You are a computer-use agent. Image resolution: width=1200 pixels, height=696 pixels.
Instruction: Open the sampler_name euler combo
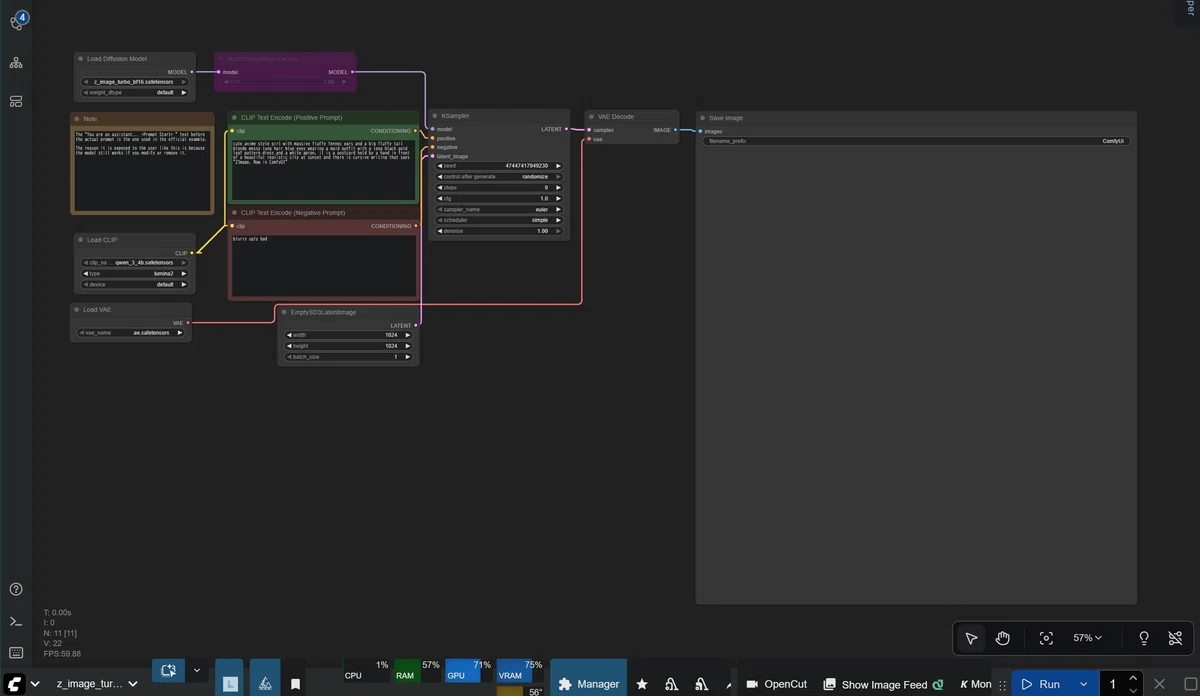point(499,209)
